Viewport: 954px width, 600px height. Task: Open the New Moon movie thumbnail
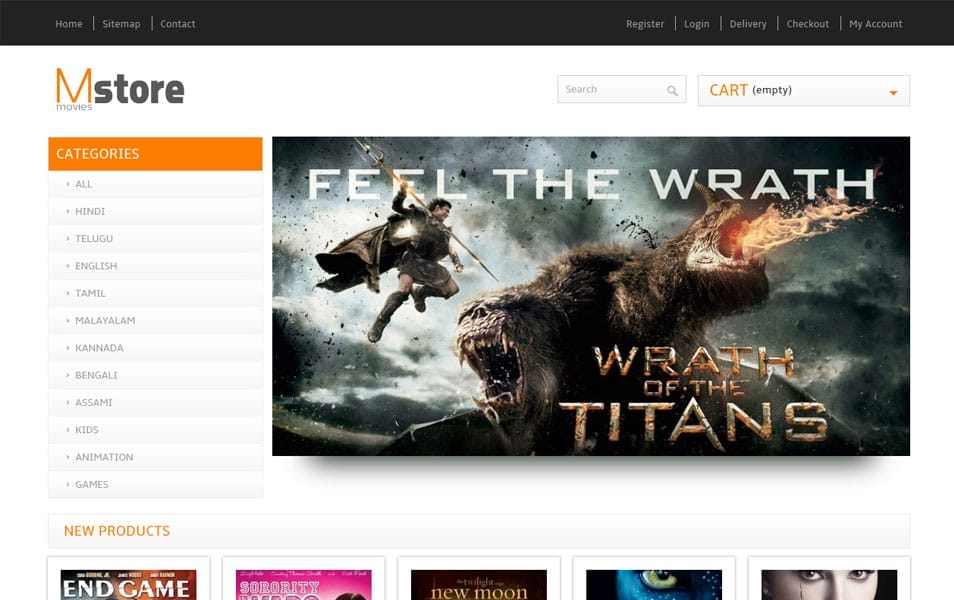[478, 584]
